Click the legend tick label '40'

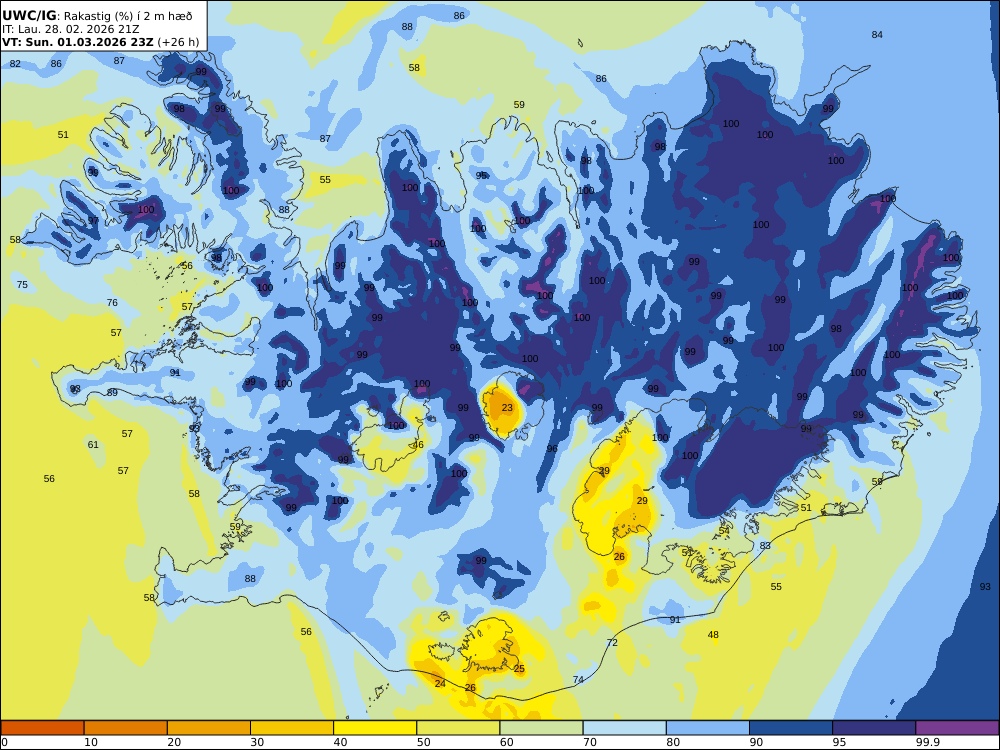coord(340,742)
